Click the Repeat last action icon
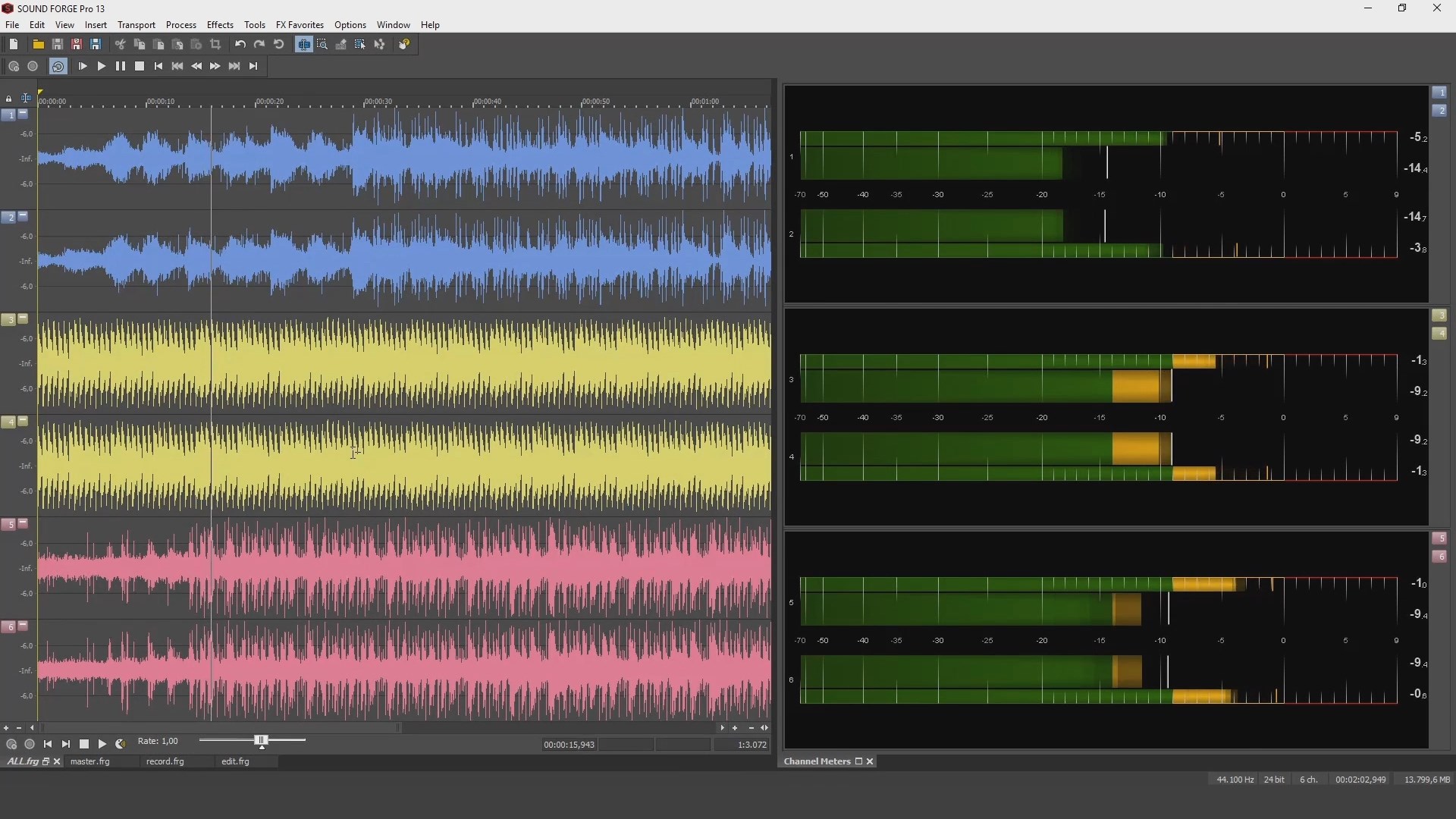The image size is (1456, 819). [x=279, y=45]
